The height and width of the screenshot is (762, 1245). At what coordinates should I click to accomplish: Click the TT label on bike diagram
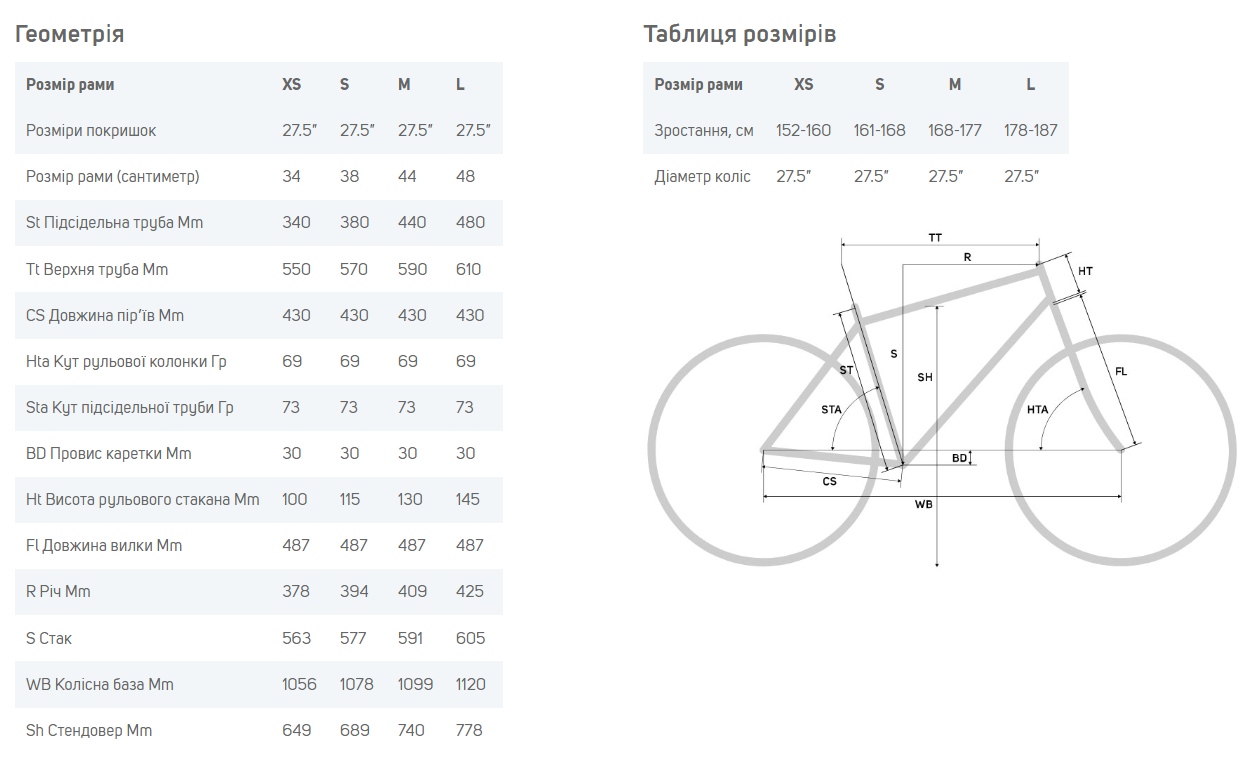click(935, 238)
